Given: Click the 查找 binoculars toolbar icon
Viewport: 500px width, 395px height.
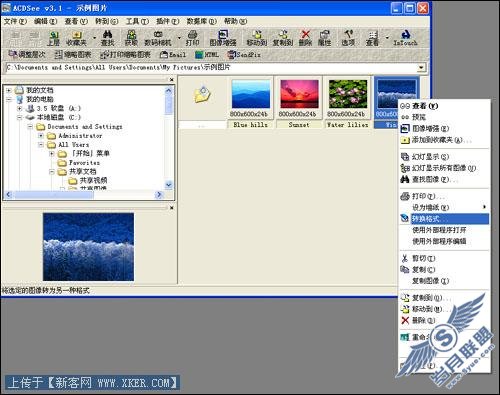Looking at the screenshot, I should (x=107, y=38).
